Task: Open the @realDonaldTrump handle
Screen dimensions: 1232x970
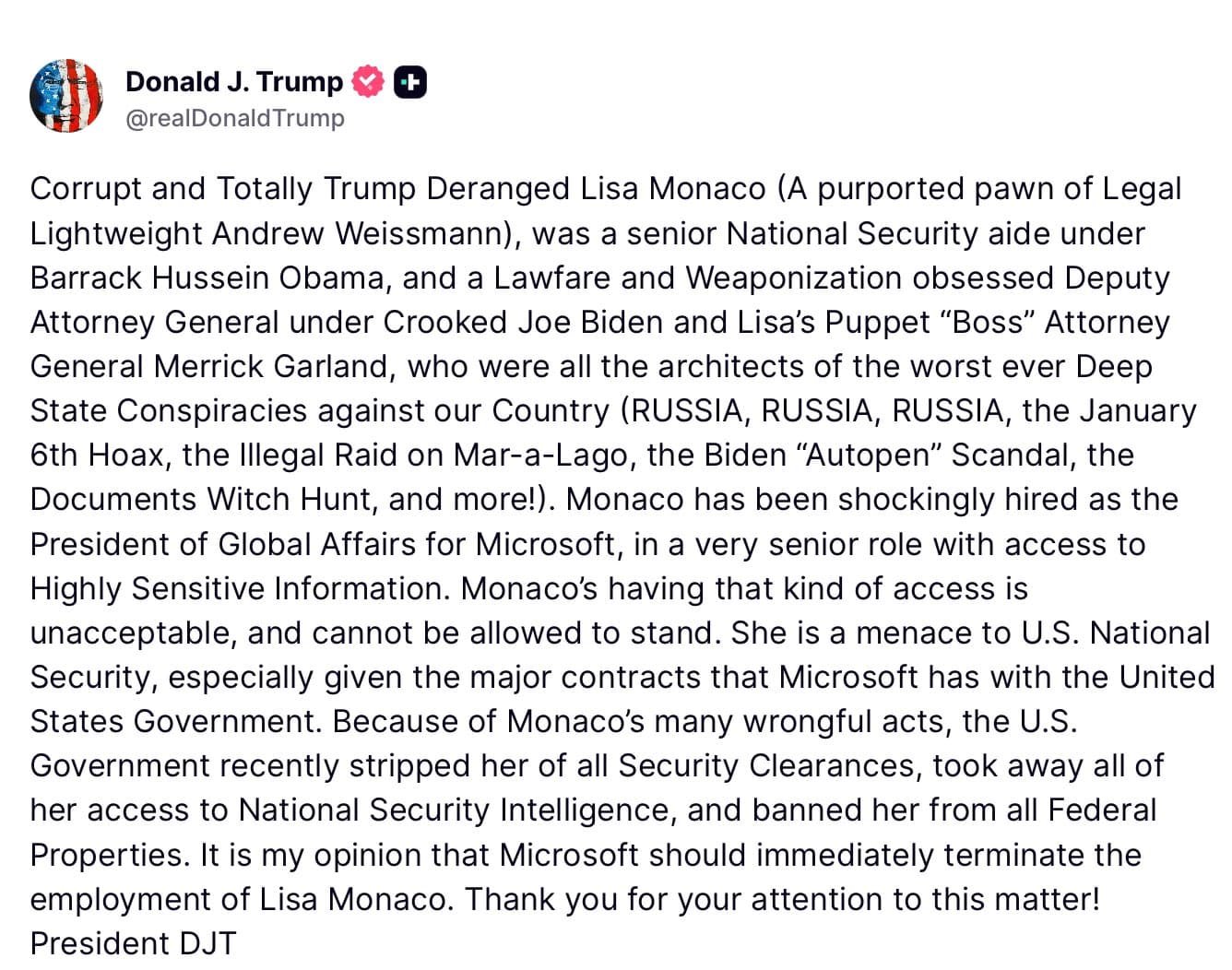Action: pyautogui.click(x=234, y=119)
